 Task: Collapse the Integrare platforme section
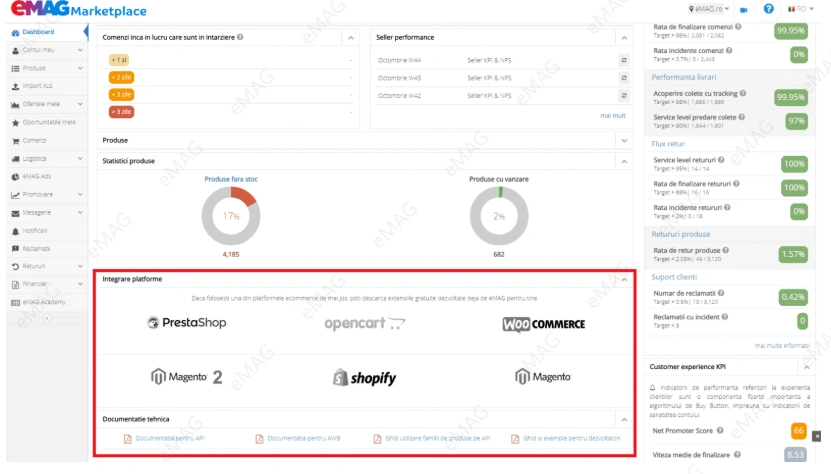pyautogui.click(x=624, y=279)
